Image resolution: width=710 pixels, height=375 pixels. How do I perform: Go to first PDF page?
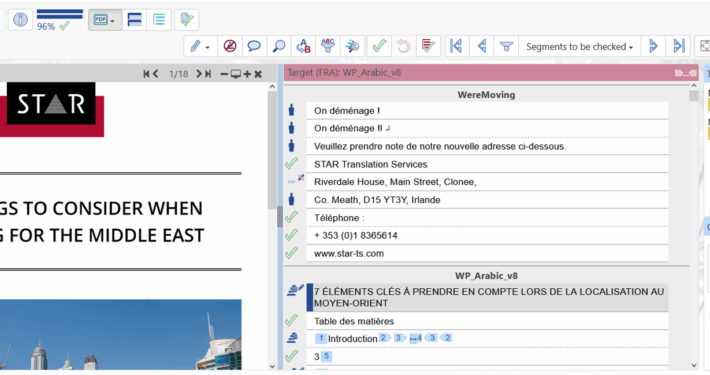point(146,74)
